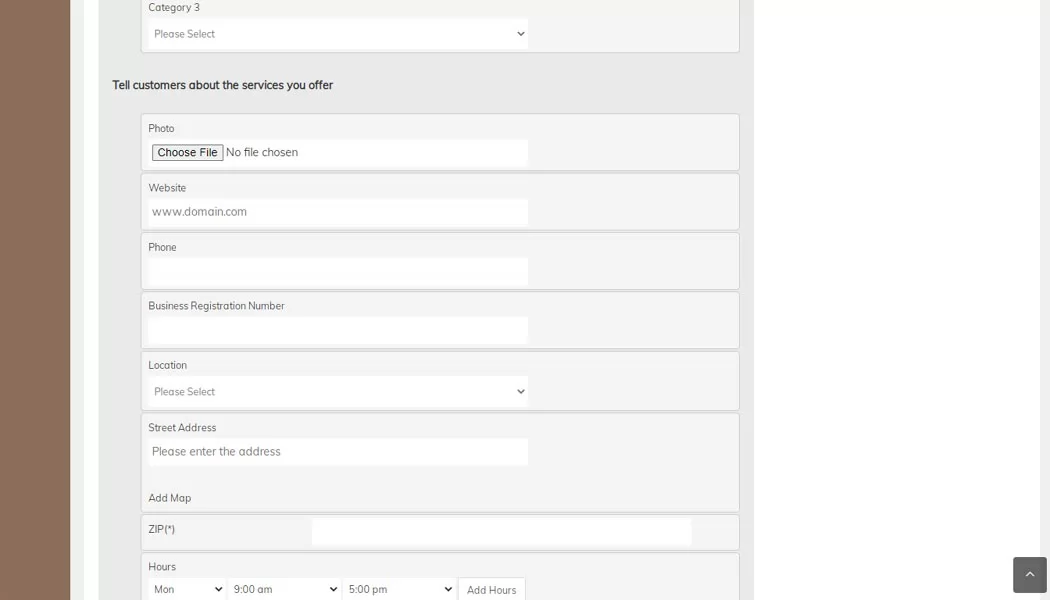Select the Business Registration Number field
Screen dimensions: 1050x600
(x=338, y=330)
